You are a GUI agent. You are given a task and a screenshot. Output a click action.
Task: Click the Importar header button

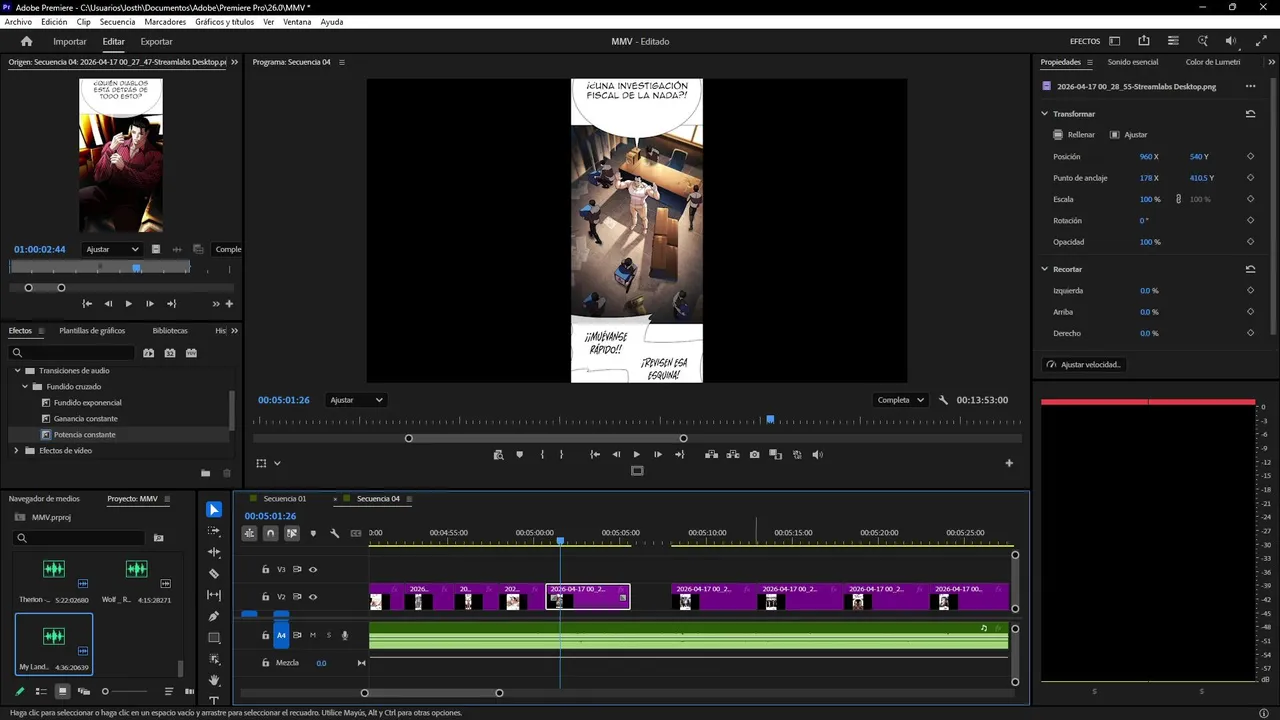[70, 41]
